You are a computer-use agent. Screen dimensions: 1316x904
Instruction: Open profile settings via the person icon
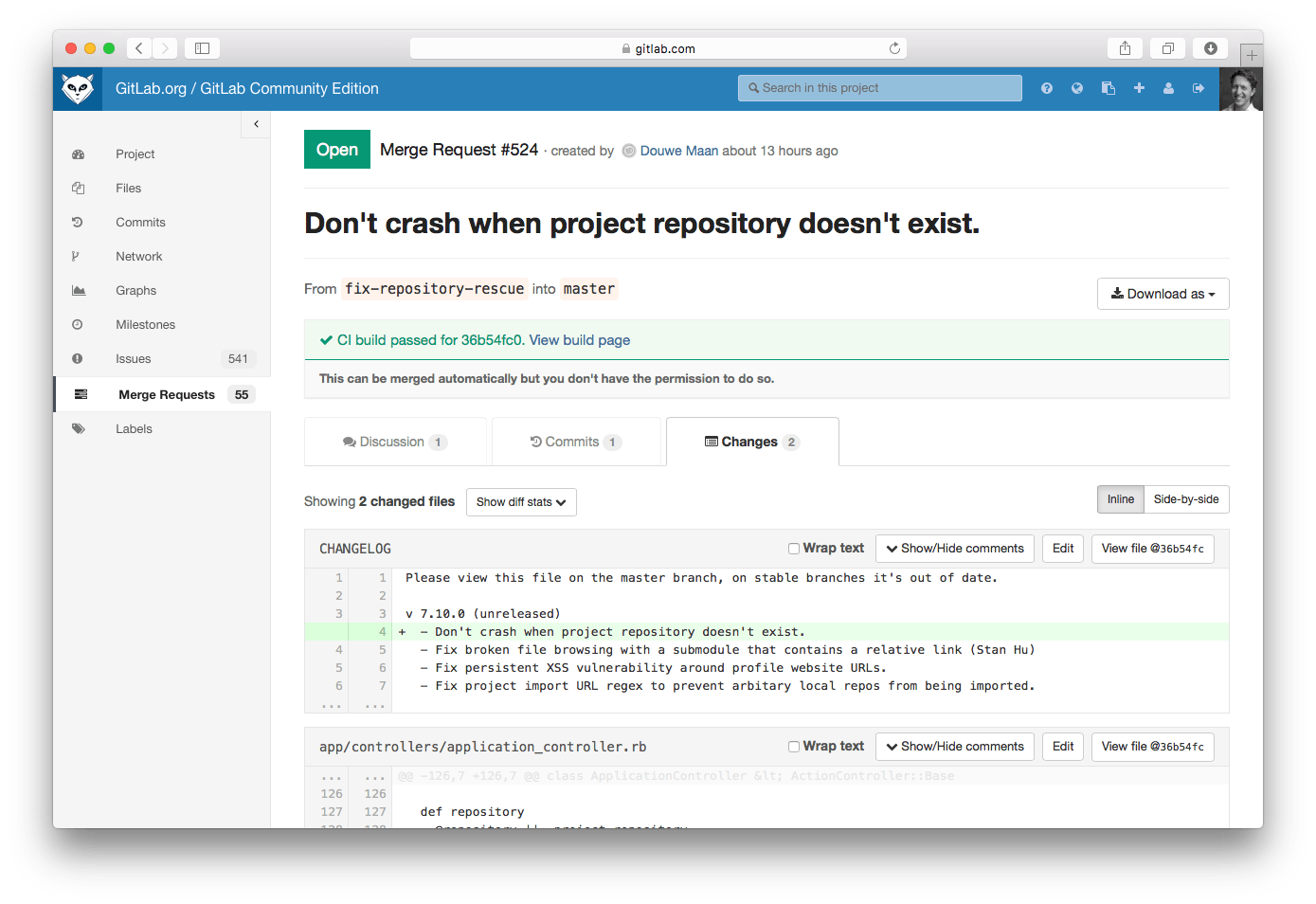tap(1168, 87)
